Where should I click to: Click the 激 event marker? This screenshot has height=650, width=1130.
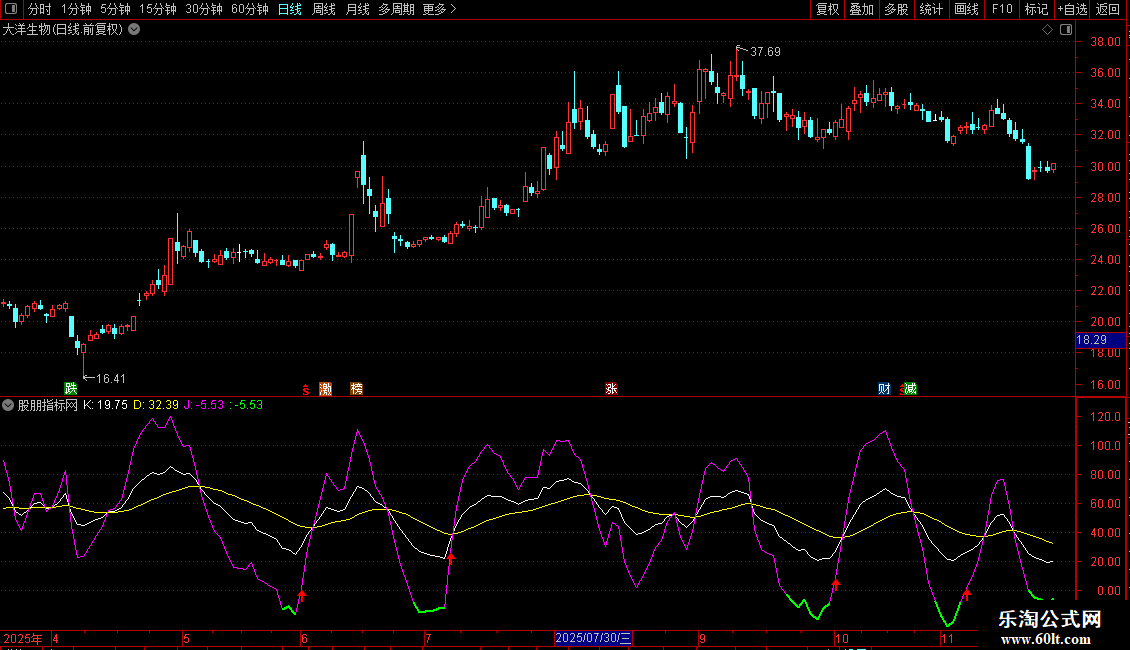click(325, 388)
